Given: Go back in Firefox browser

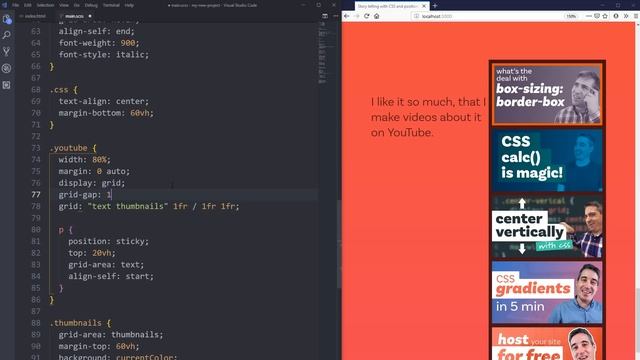Looking at the screenshot, I should click(x=347, y=16).
